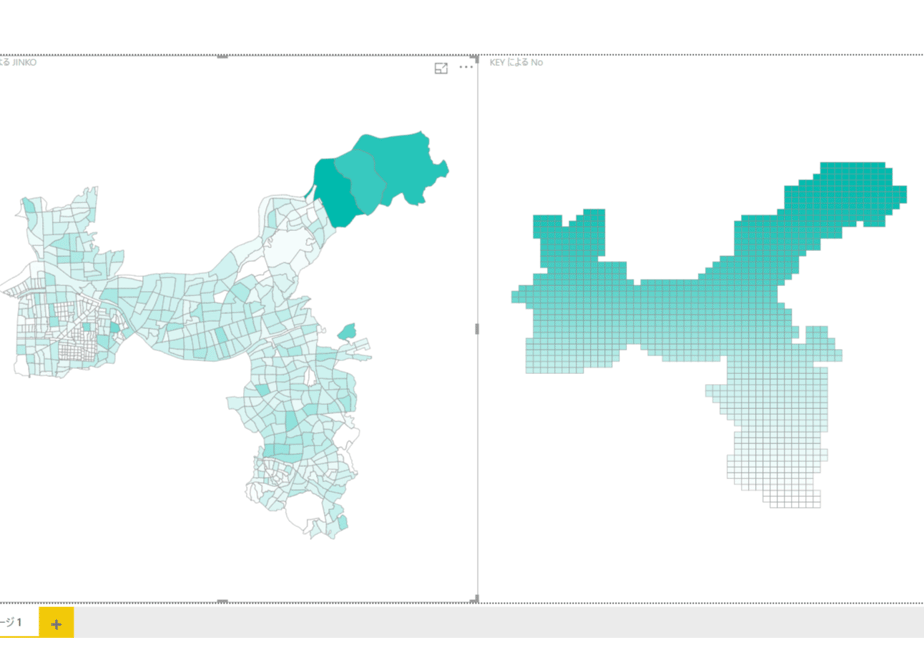
Task: Grab the right-edge resize handle of the JINKO visual
Action: [x=477, y=329]
